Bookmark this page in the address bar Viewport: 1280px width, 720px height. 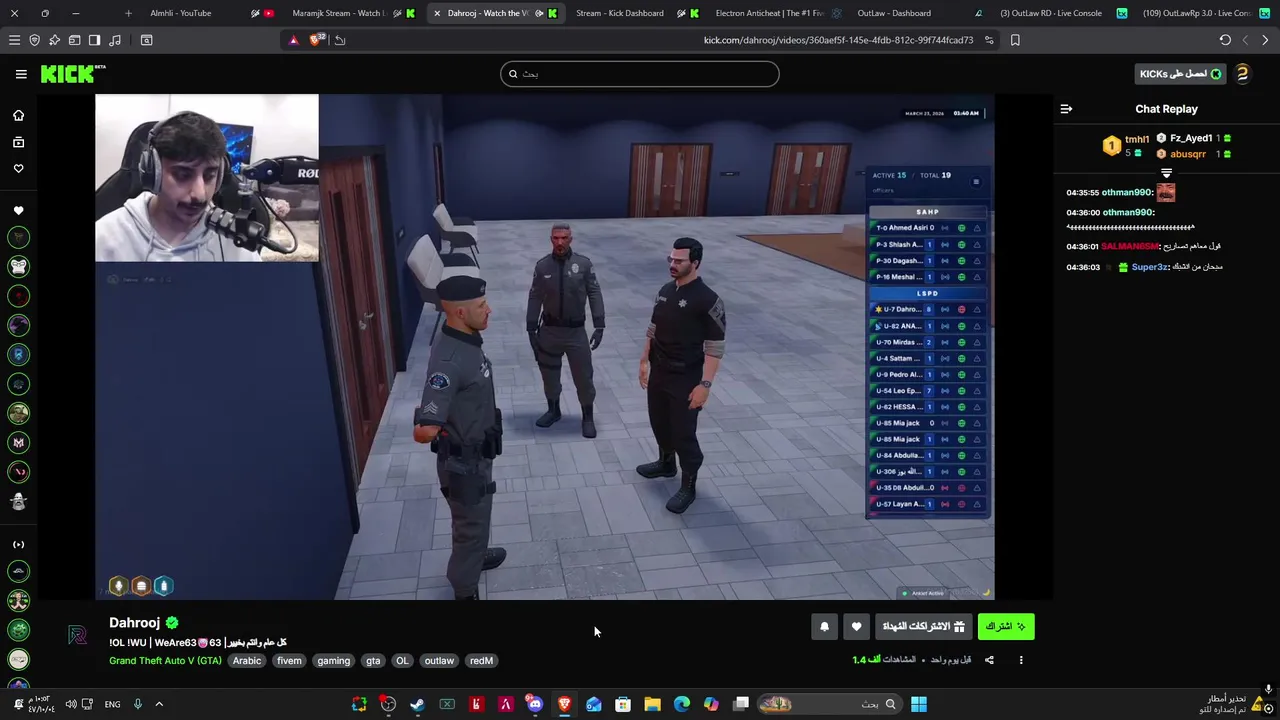pos(1015,40)
